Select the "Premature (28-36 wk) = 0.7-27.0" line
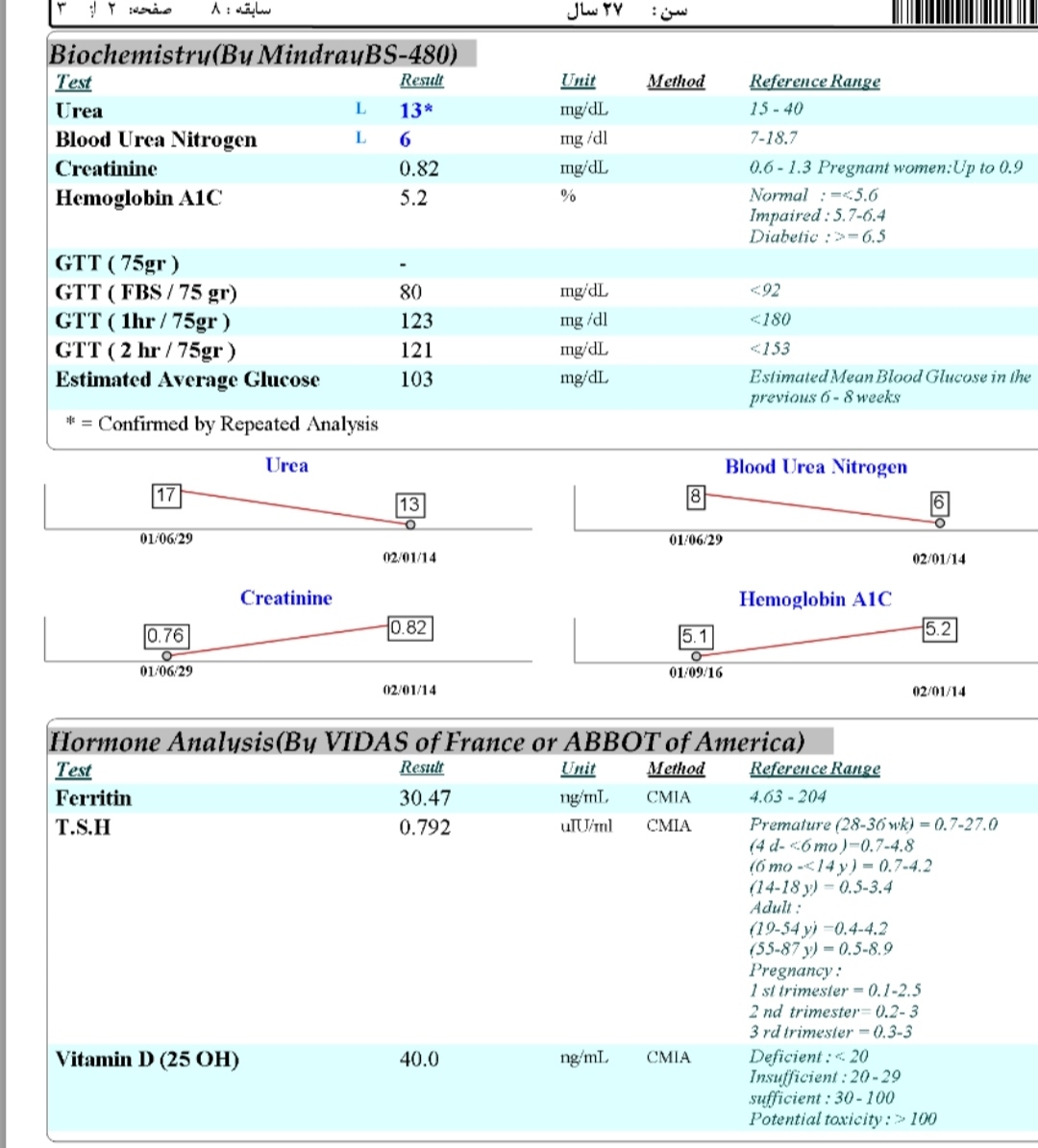The width and height of the screenshot is (1038, 1148). click(874, 824)
